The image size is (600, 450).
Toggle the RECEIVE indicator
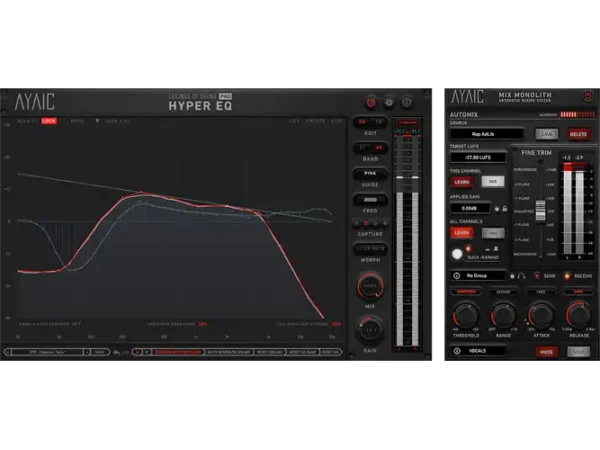pos(567,276)
